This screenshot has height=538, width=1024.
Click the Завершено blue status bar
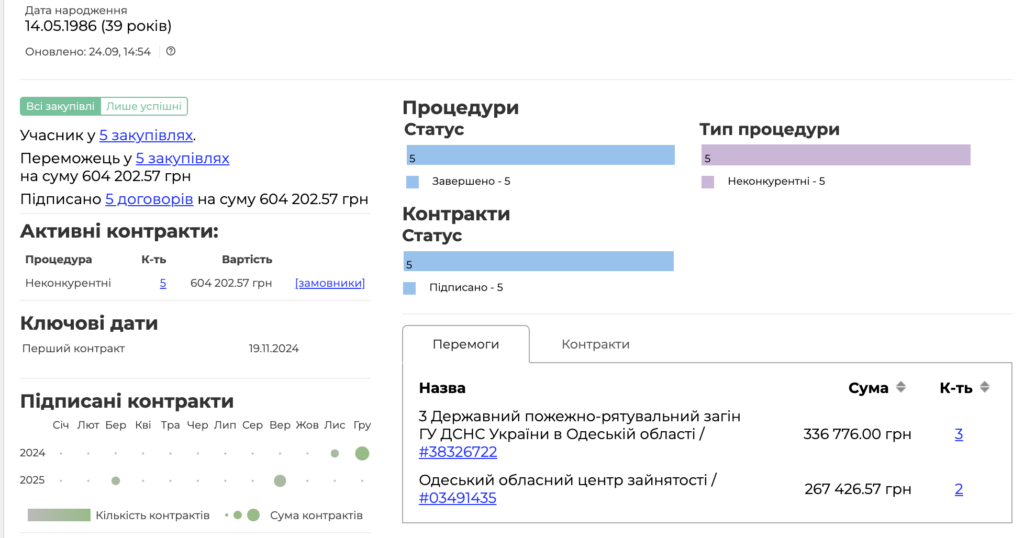540,155
